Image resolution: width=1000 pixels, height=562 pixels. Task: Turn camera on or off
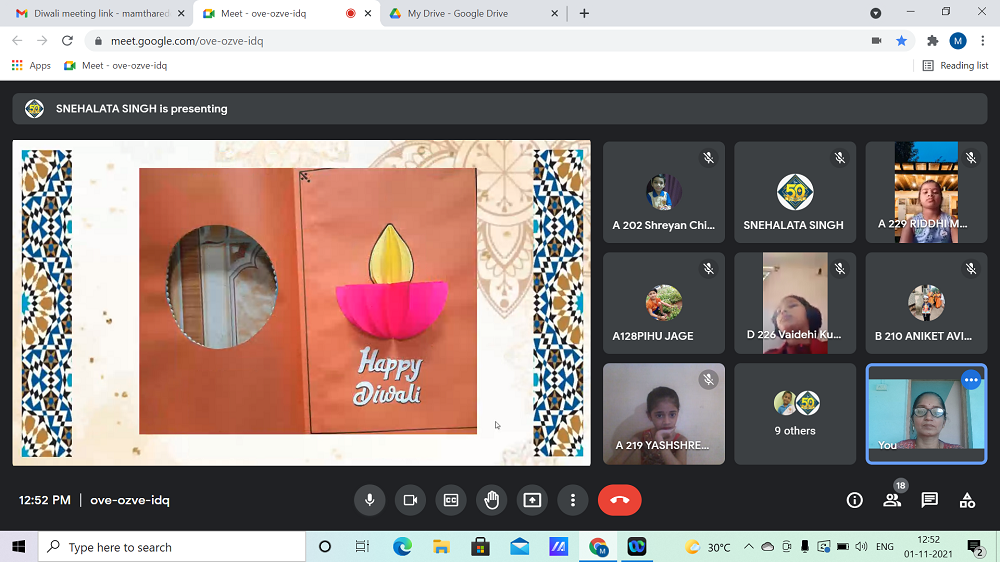pyautogui.click(x=410, y=500)
